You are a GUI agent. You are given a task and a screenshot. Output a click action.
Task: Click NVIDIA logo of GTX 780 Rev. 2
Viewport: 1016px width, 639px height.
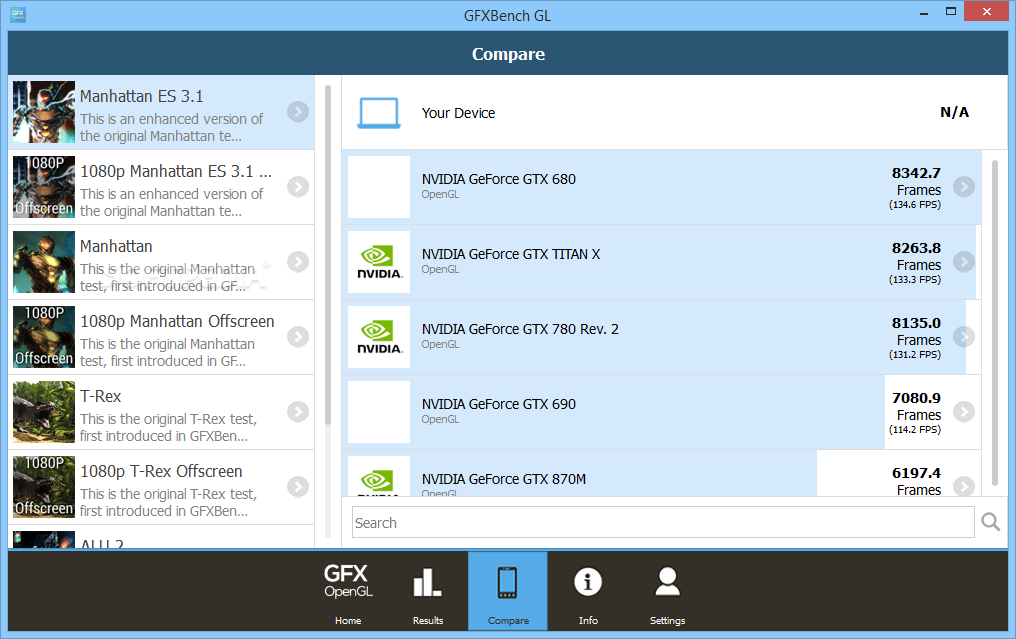tap(379, 337)
